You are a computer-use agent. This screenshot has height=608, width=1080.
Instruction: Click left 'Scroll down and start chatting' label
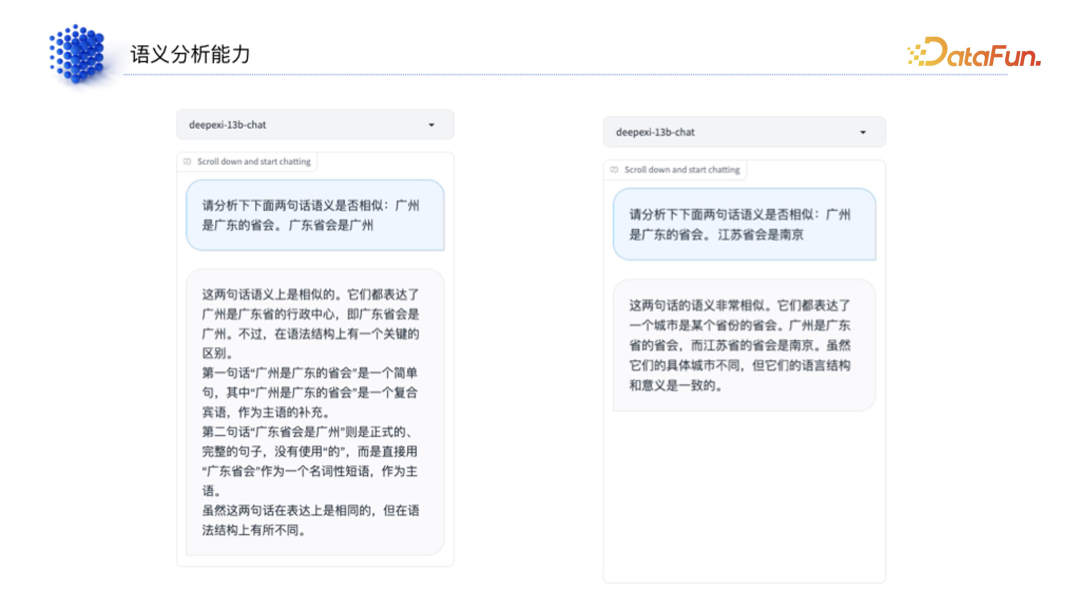(253, 162)
